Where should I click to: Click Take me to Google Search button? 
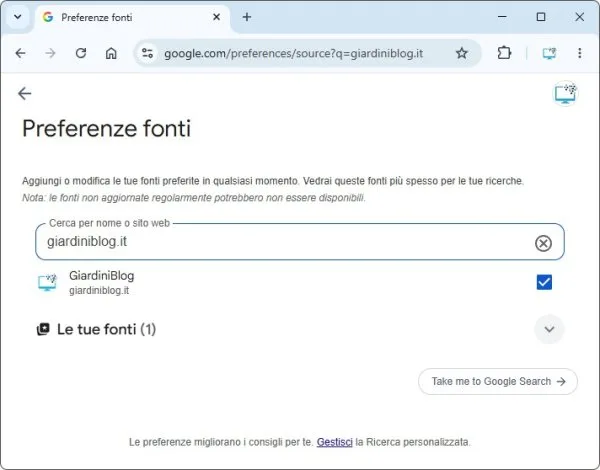(x=498, y=381)
